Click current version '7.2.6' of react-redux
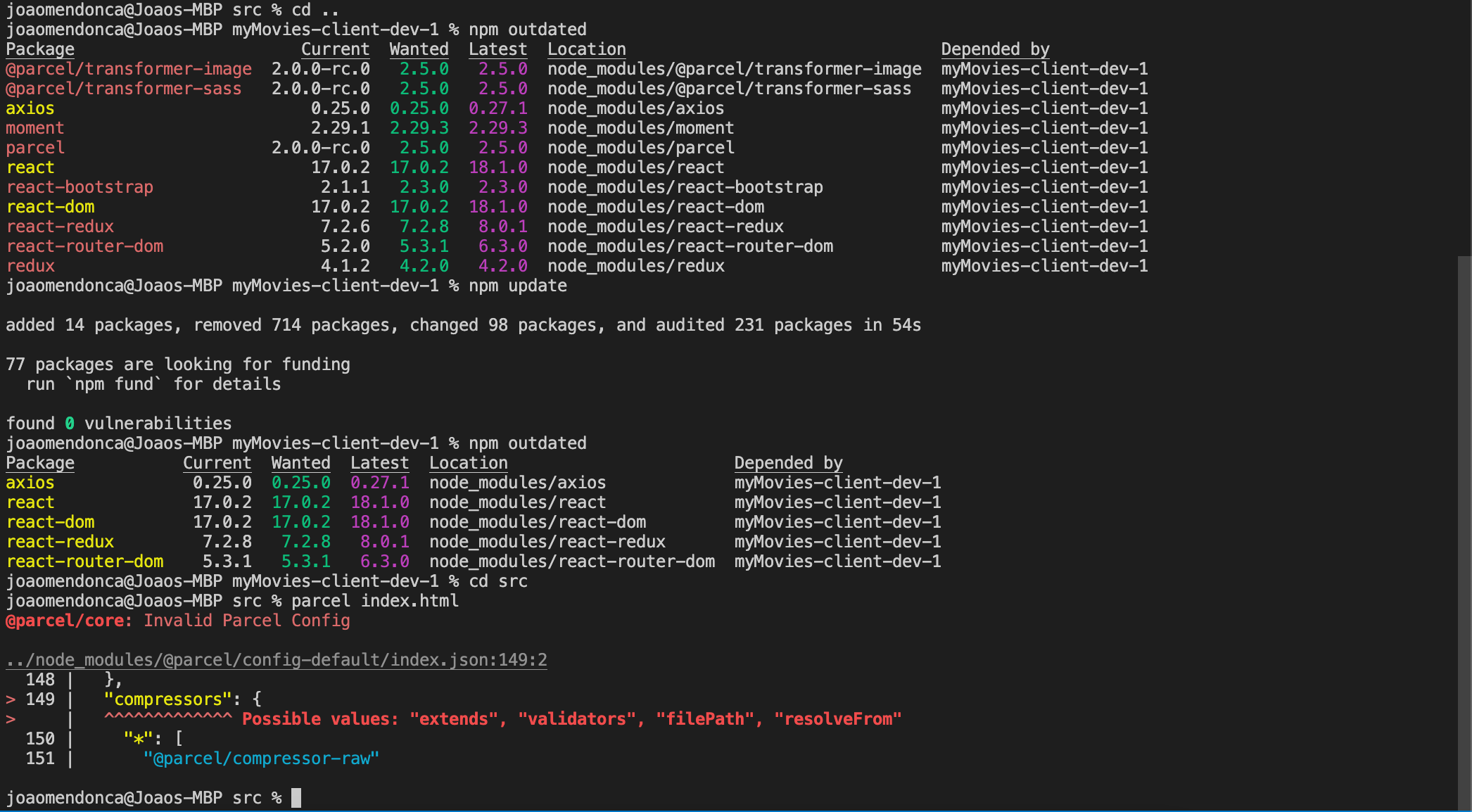This screenshot has height=812, width=1472. [345, 227]
